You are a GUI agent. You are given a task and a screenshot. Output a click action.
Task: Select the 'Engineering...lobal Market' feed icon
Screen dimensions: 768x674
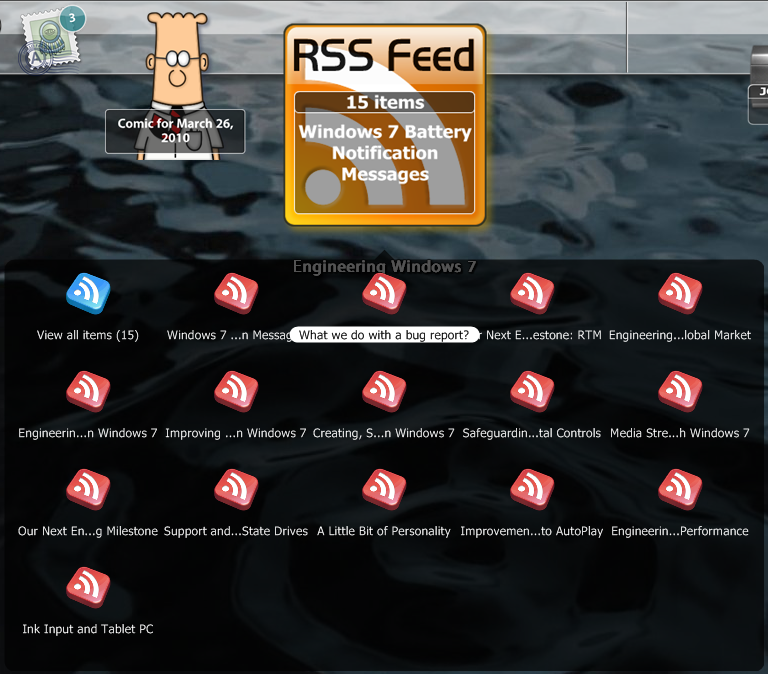pos(680,294)
